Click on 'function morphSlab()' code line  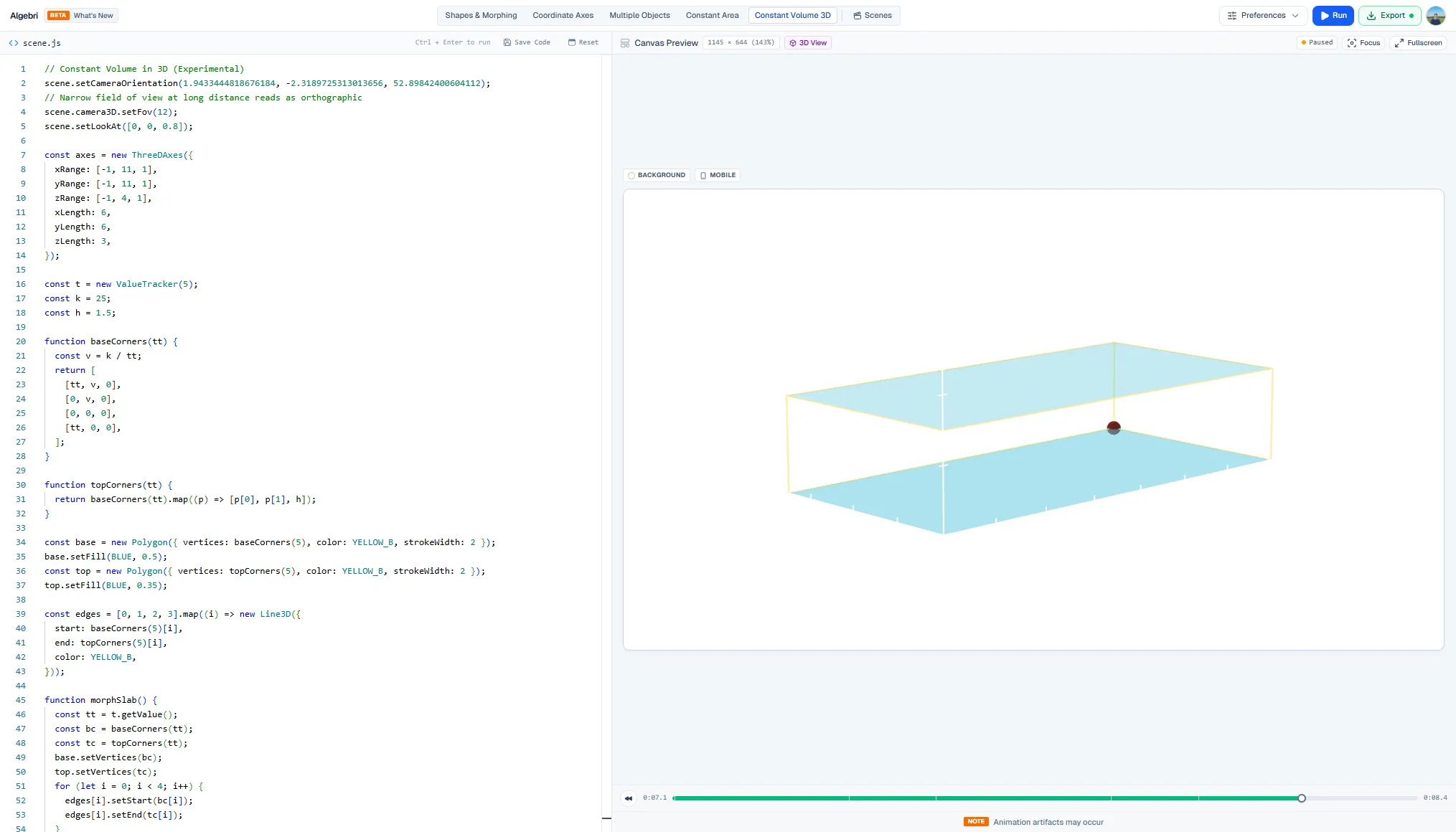[x=100, y=700]
